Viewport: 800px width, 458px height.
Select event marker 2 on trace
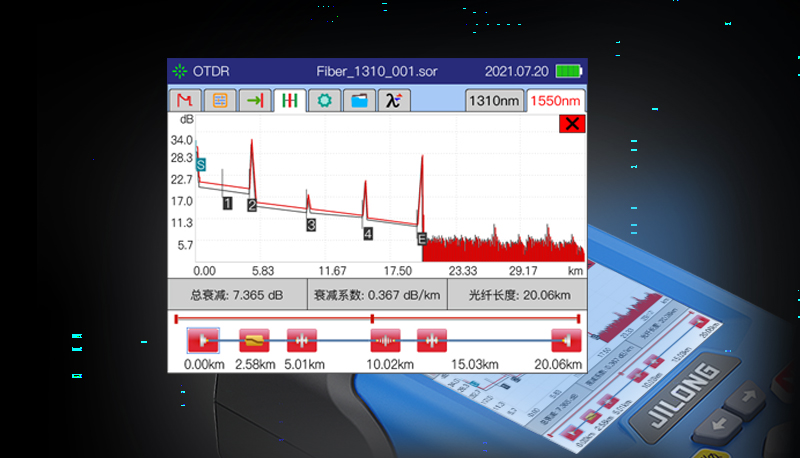tap(252, 205)
